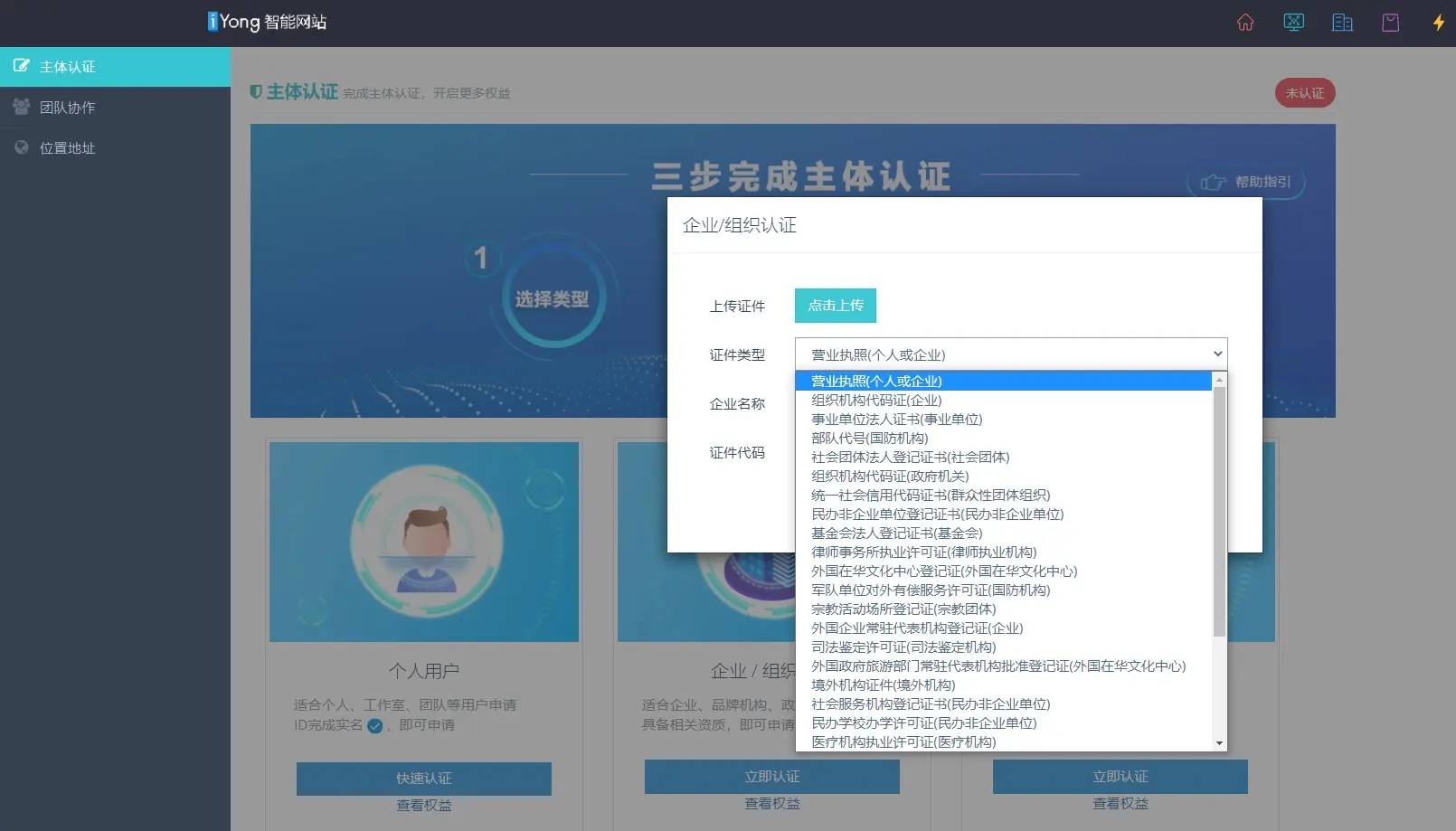Click the dropdown list scrollbar down arrow

1219,743
